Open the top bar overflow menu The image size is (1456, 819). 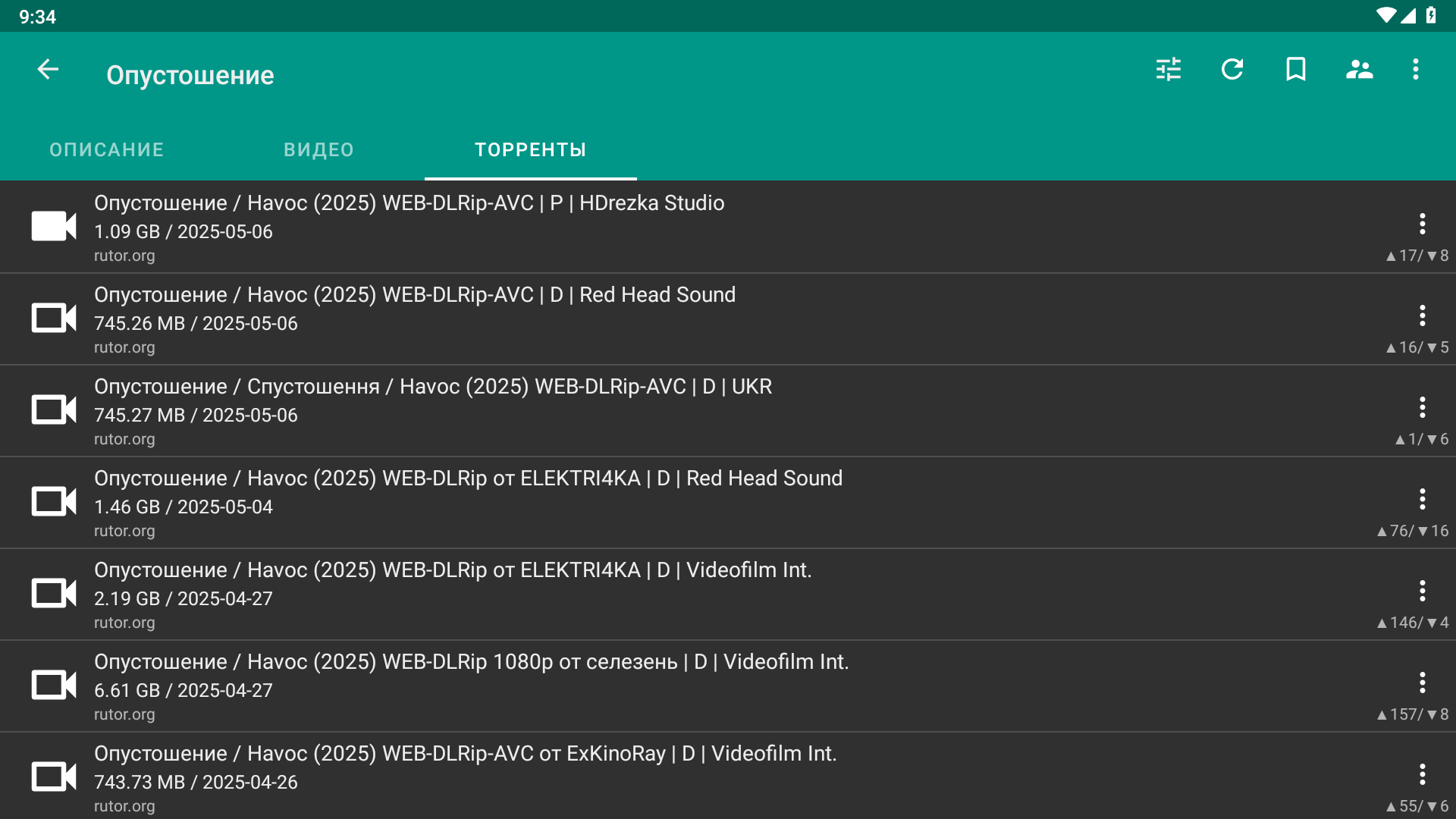coord(1415,70)
